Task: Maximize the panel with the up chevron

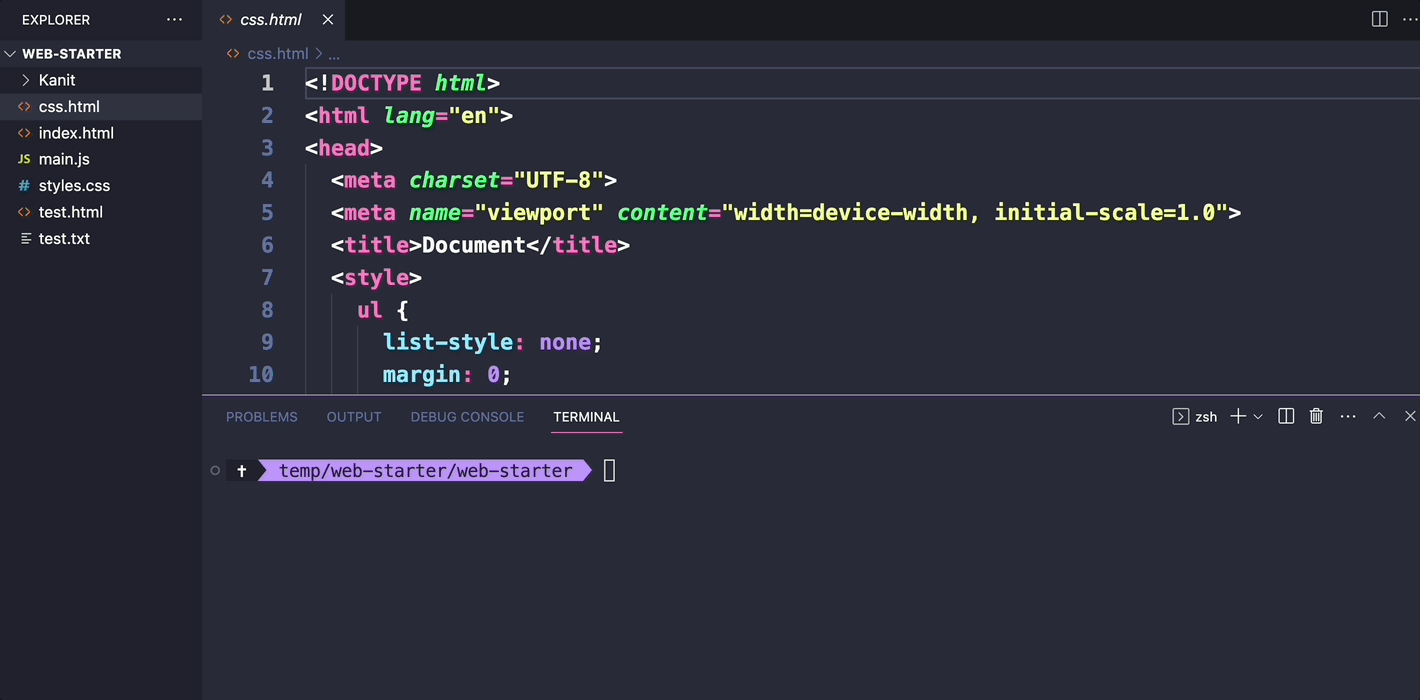Action: [1379, 416]
